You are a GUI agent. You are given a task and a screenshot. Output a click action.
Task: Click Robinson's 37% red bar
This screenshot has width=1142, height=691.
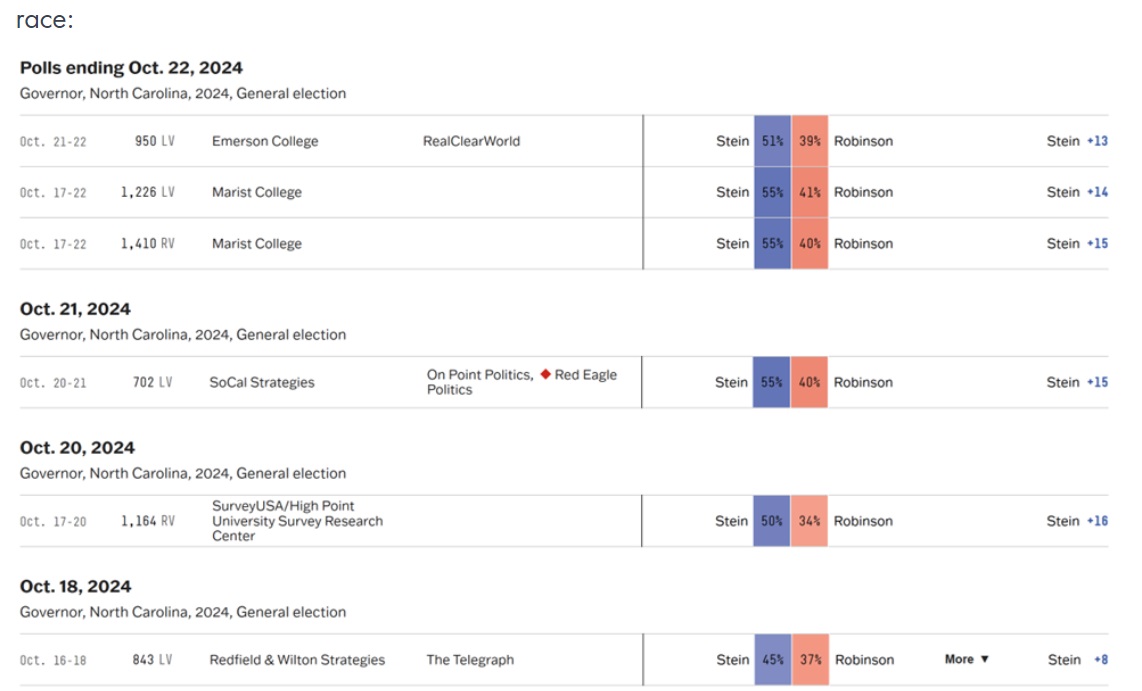point(809,659)
